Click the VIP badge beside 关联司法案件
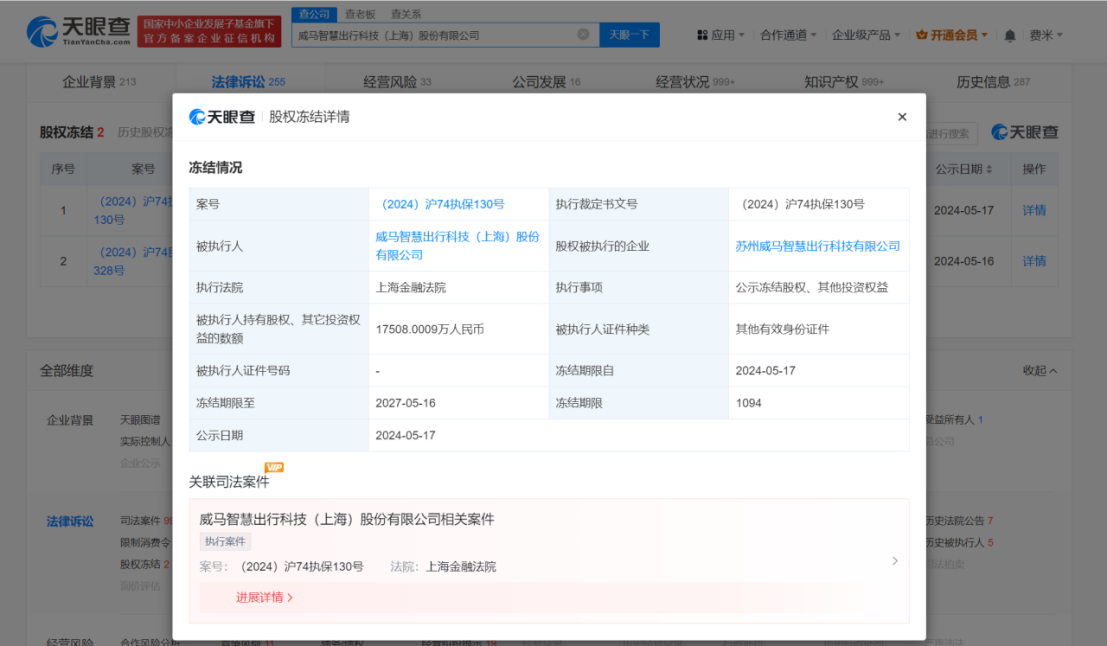Viewport: 1107px width, 646px height. [274, 468]
